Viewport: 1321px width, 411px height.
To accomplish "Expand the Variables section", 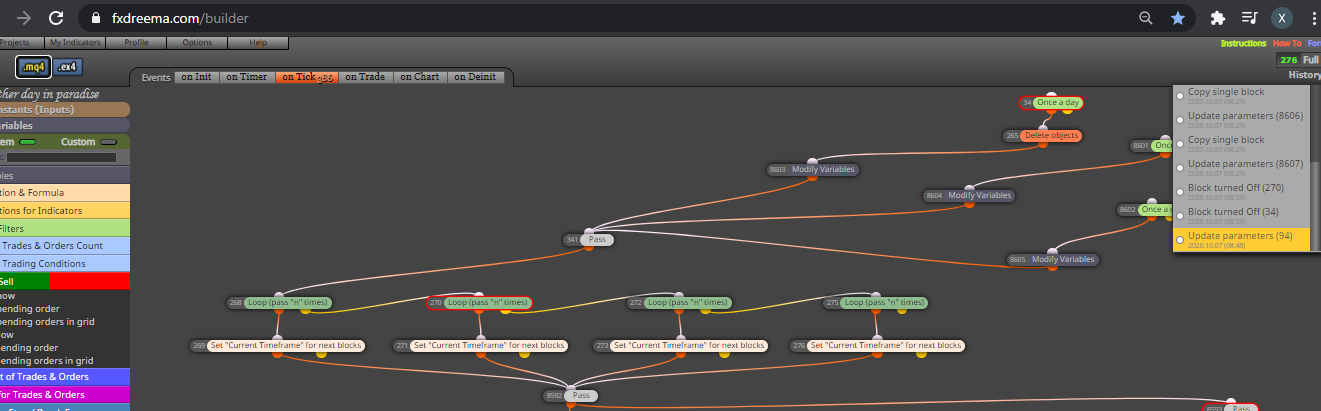I will pyautogui.click(x=65, y=126).
